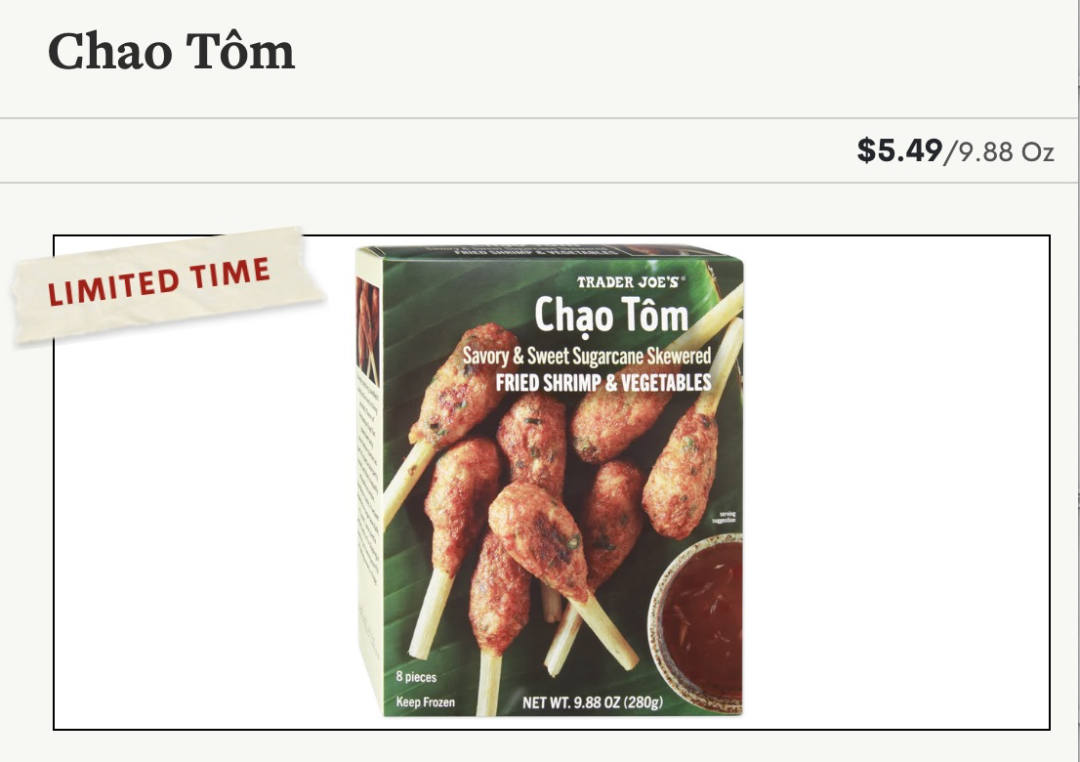The width and height of the screenshot is (1080, 762).
Task: Click empty white area right of box
Action: pyautogui.click(x=895, y=482)
